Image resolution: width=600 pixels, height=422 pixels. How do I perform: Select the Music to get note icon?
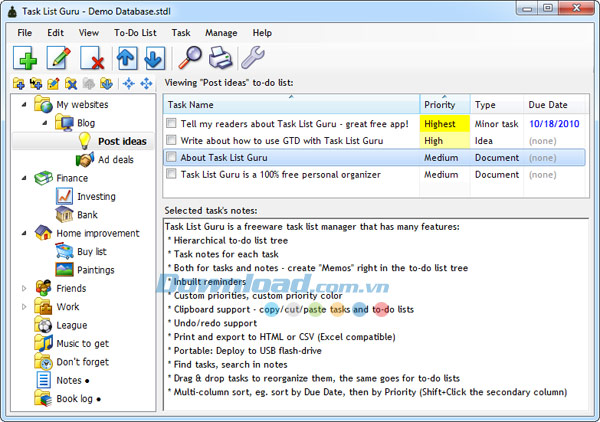(x=43, y=343)
